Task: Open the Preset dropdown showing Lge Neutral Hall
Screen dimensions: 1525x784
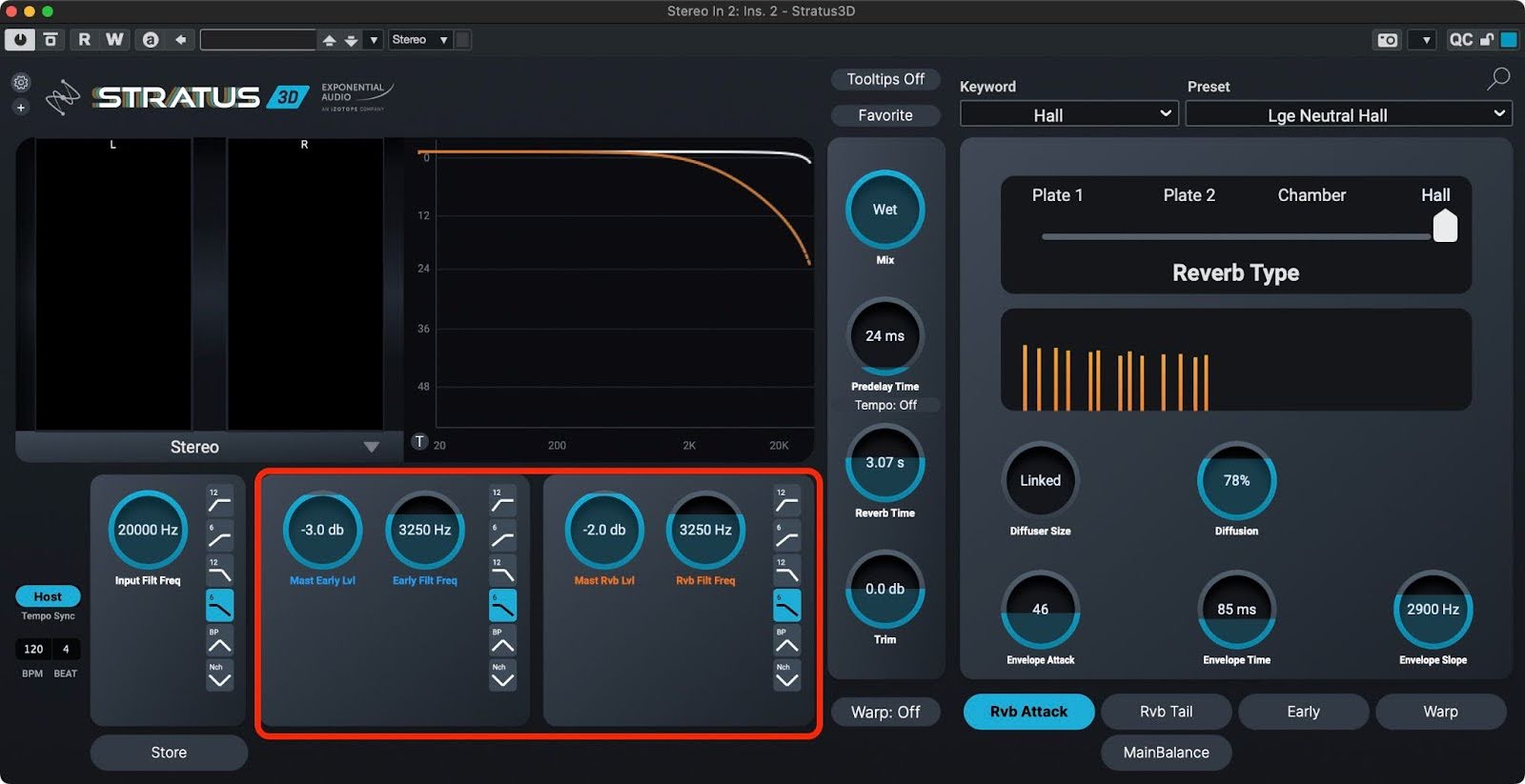Action: (x=1349, y=114)
